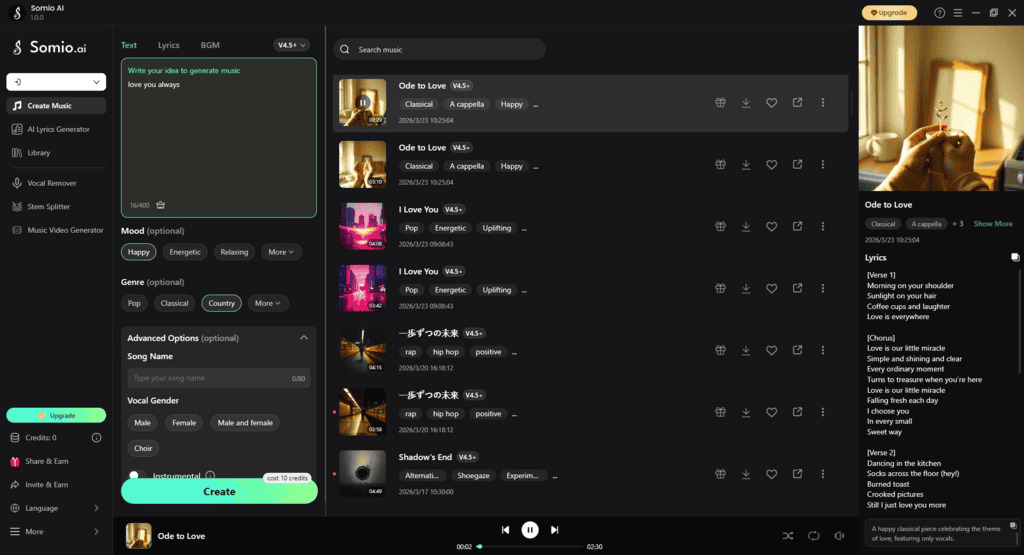Choose the Classical genre chip

tap(174, 303)
